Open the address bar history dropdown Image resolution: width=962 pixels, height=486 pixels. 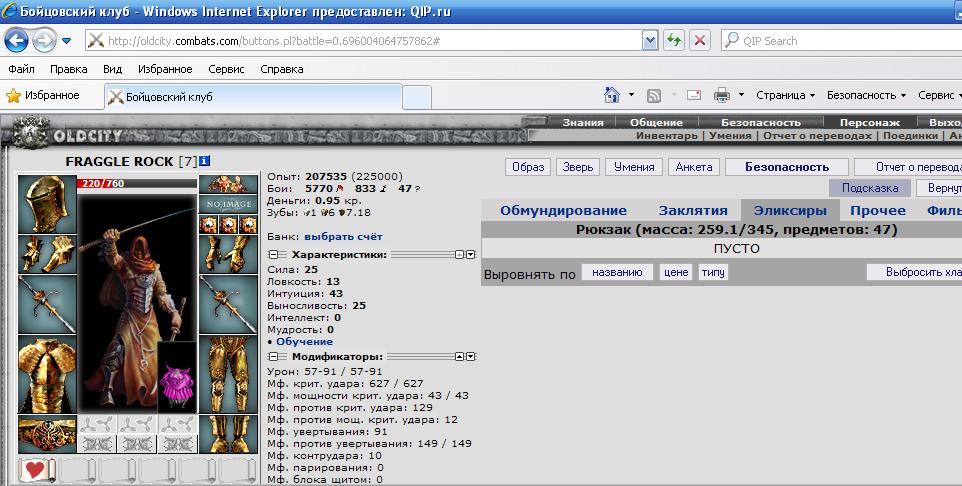(x=650, y=41)
